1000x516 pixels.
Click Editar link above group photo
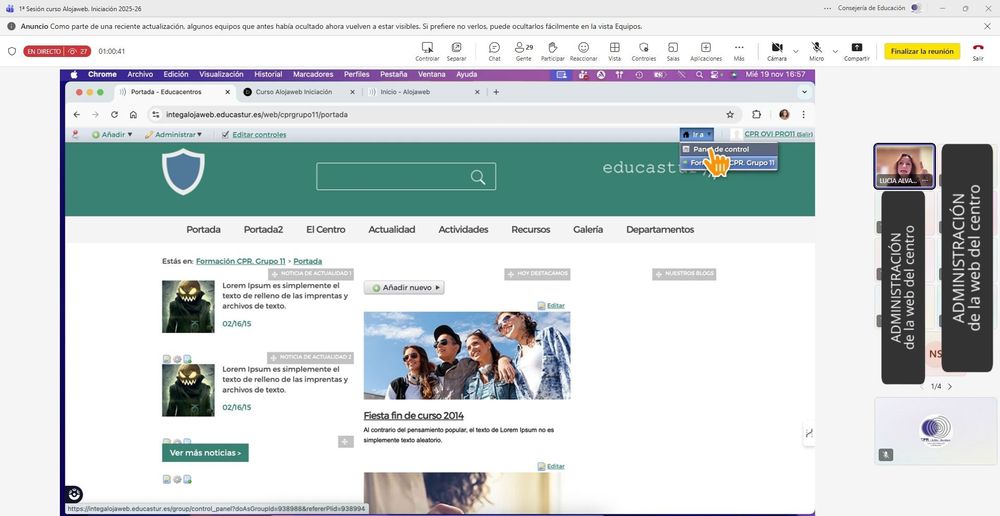click(x=555, y=306)
